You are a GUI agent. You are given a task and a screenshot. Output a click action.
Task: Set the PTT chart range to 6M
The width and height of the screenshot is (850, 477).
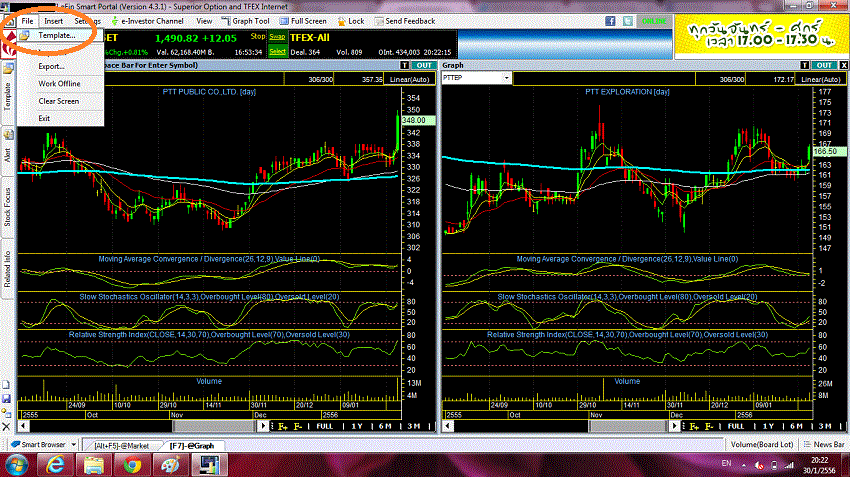click(x=385, y=427)
